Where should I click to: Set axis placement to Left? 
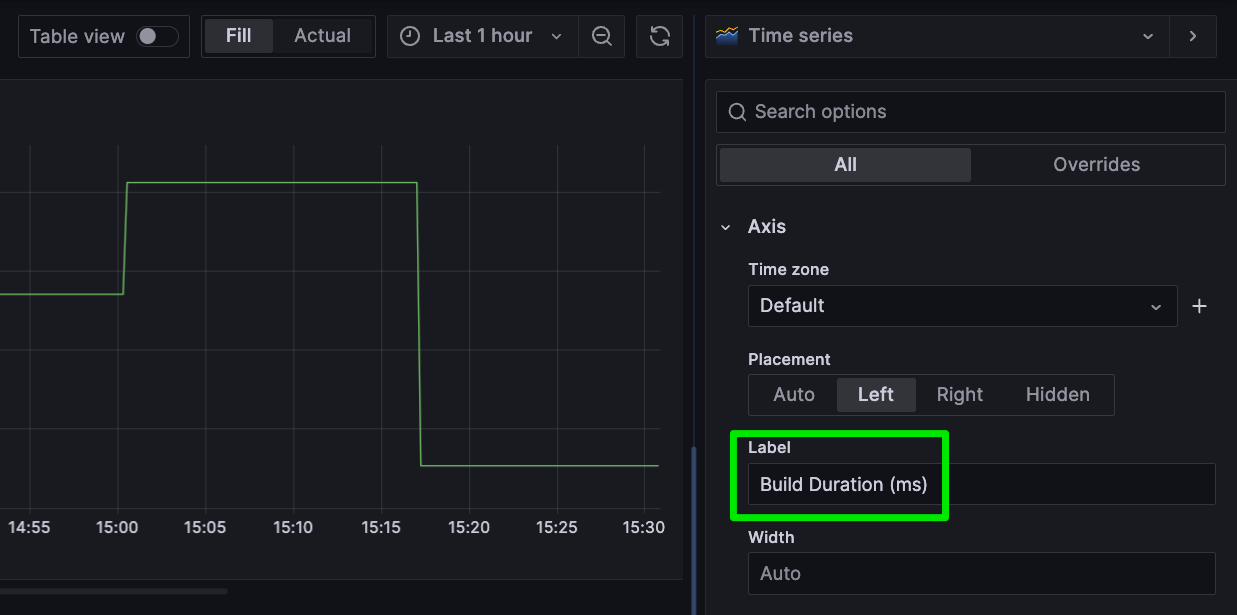pos(876,395)
